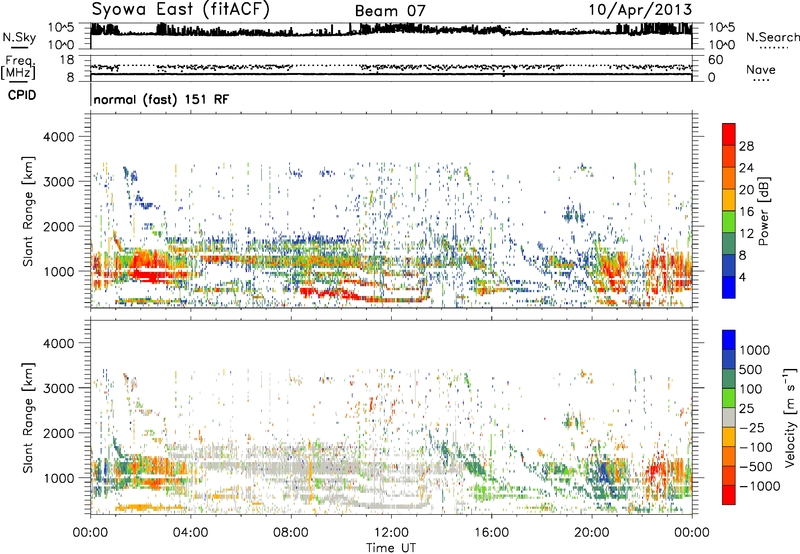The height and width of the screenshot is (554, 800).
Task: Click the '12:00' time axis label
Action: pos(391,533)
